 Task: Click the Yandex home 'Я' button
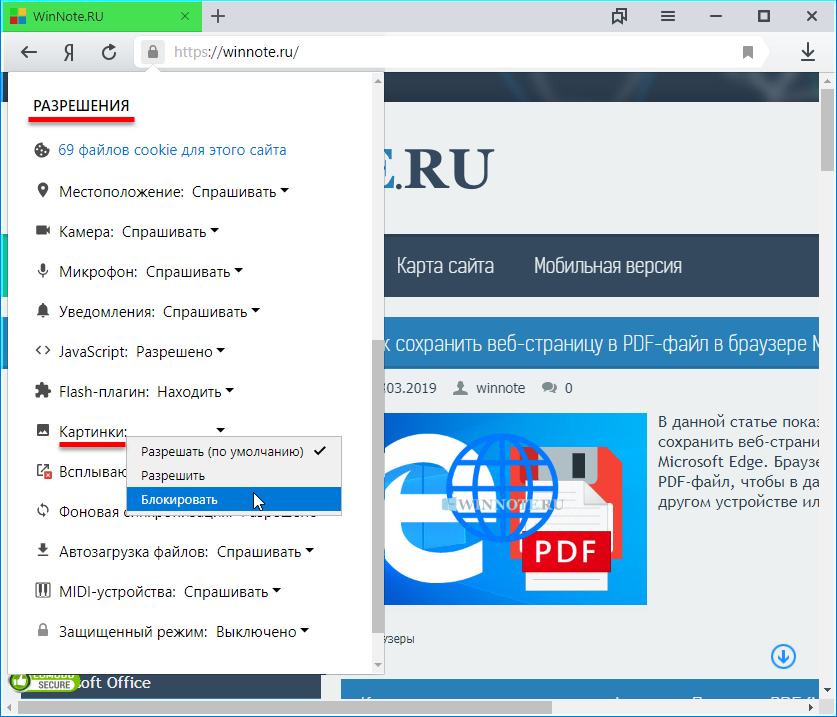(x=69, y=52)
